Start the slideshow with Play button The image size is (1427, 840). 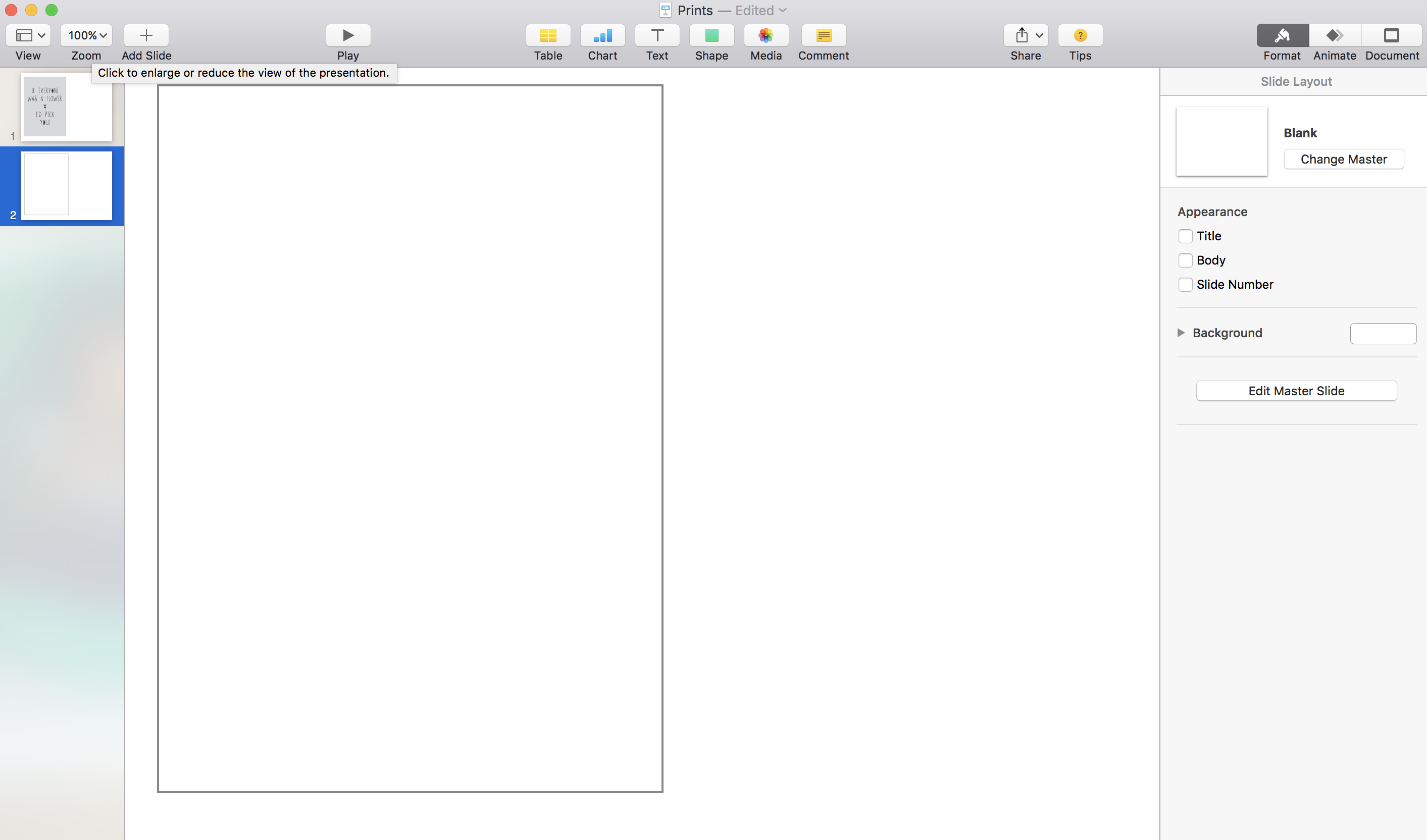point(348,35)
